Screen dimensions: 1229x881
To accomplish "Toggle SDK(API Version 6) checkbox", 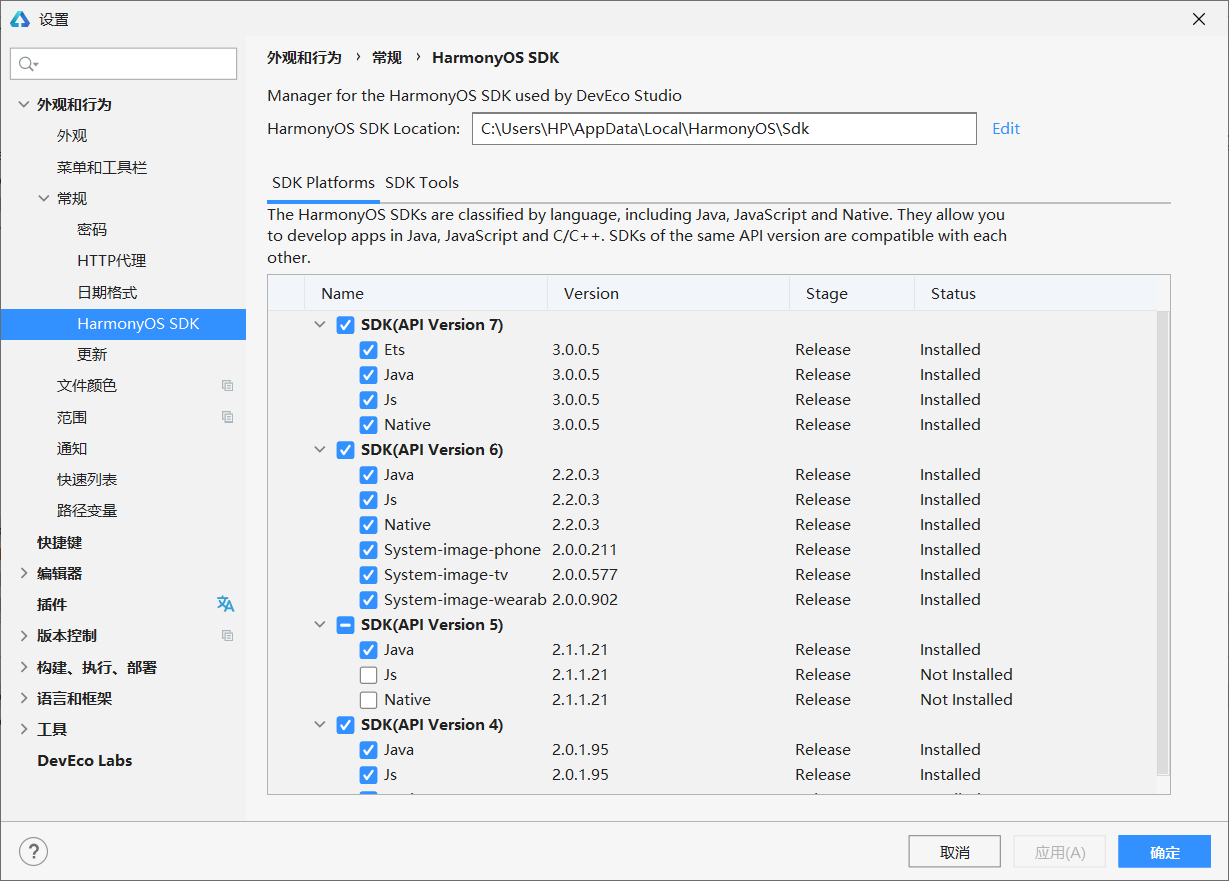I will 346,450.
